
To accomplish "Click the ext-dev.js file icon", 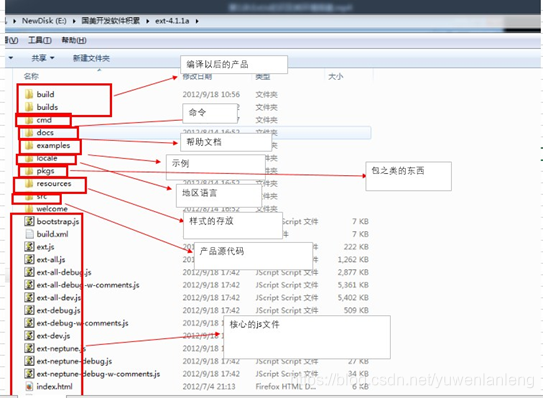I will point(29,336).
